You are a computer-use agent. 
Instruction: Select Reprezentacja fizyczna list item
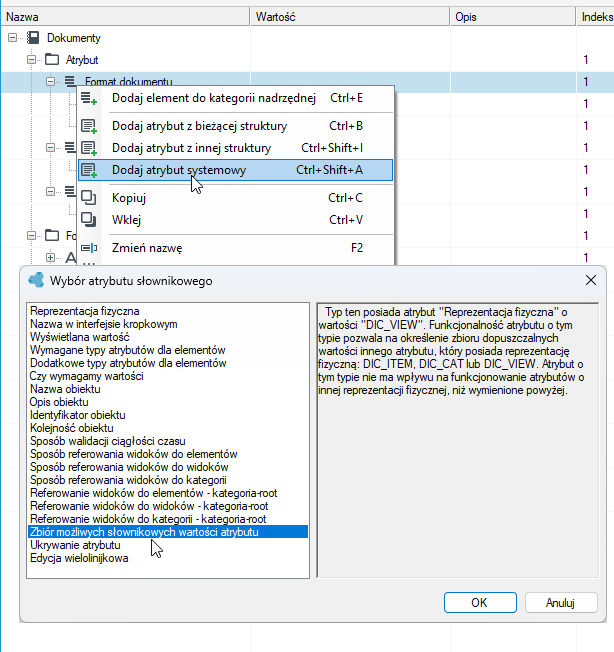pos(85,311)
